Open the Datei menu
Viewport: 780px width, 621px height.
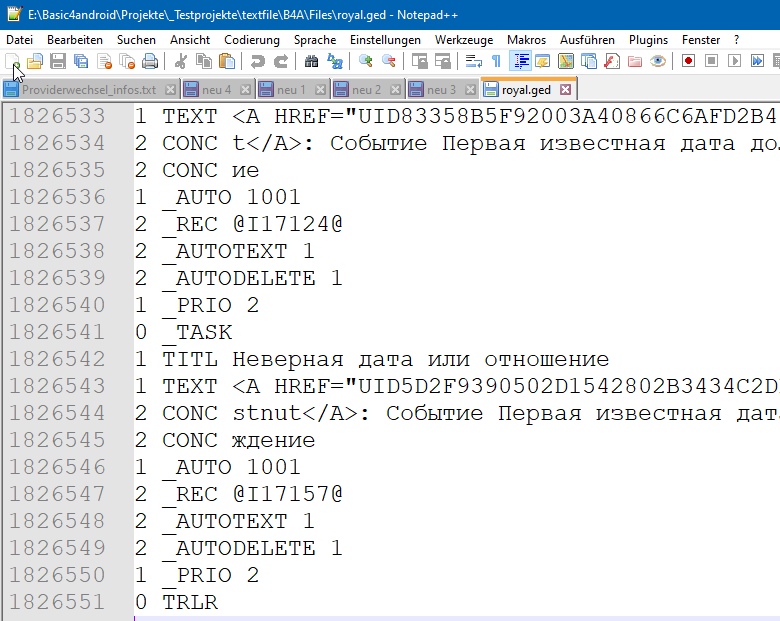click(x=19, y=40)
